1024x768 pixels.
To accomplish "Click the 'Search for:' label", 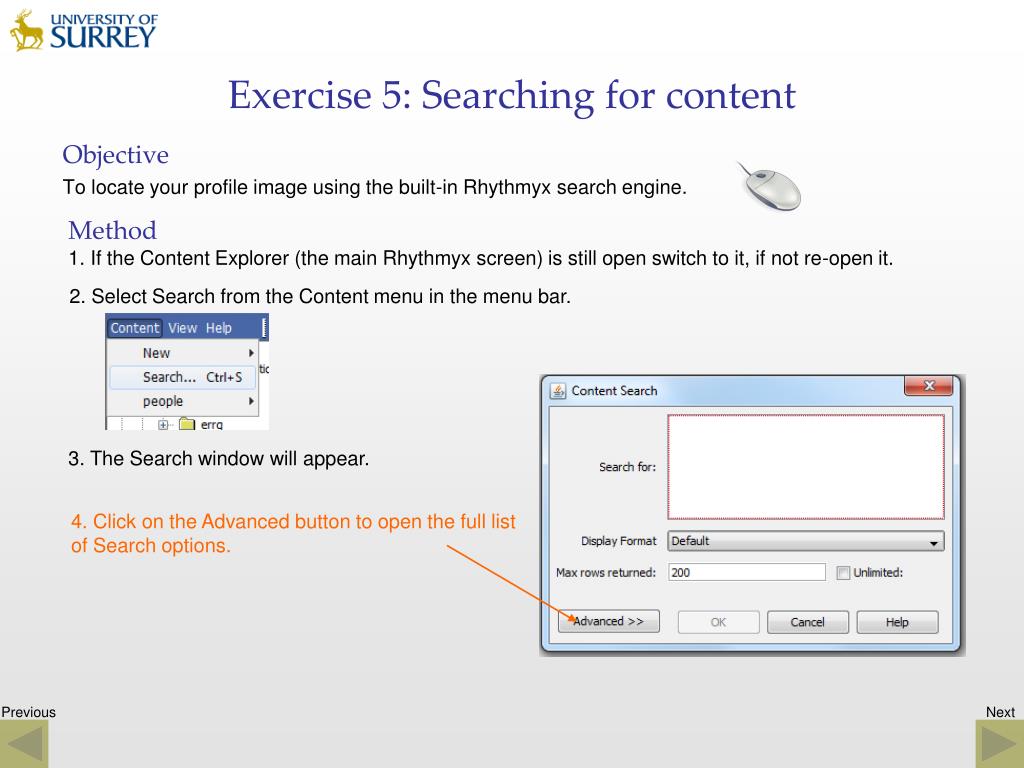I will (x=627, y=467).
